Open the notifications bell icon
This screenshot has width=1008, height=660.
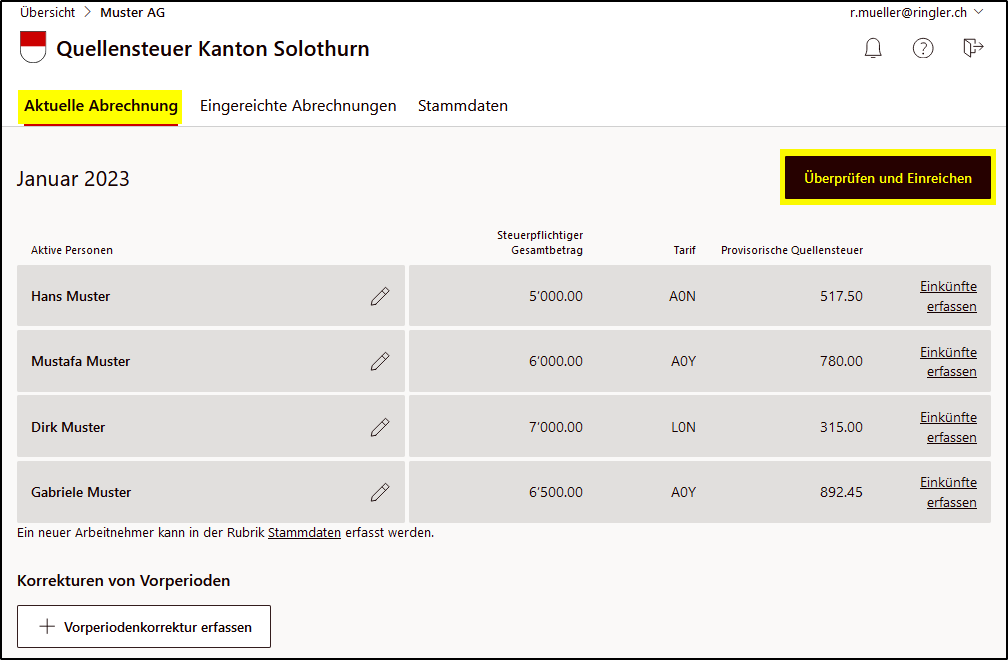873,48
